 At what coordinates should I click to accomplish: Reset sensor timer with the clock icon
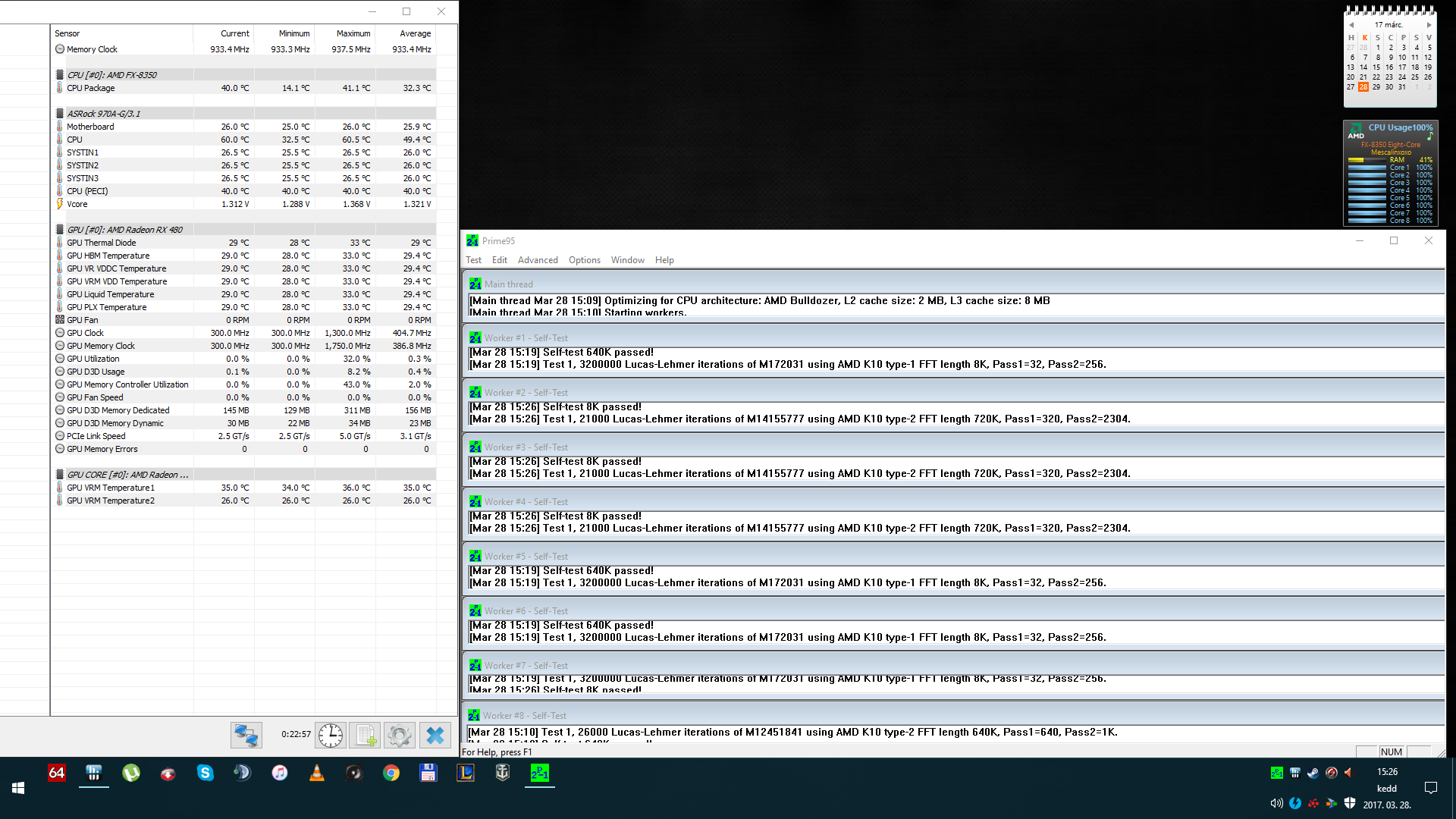[331, 734]
